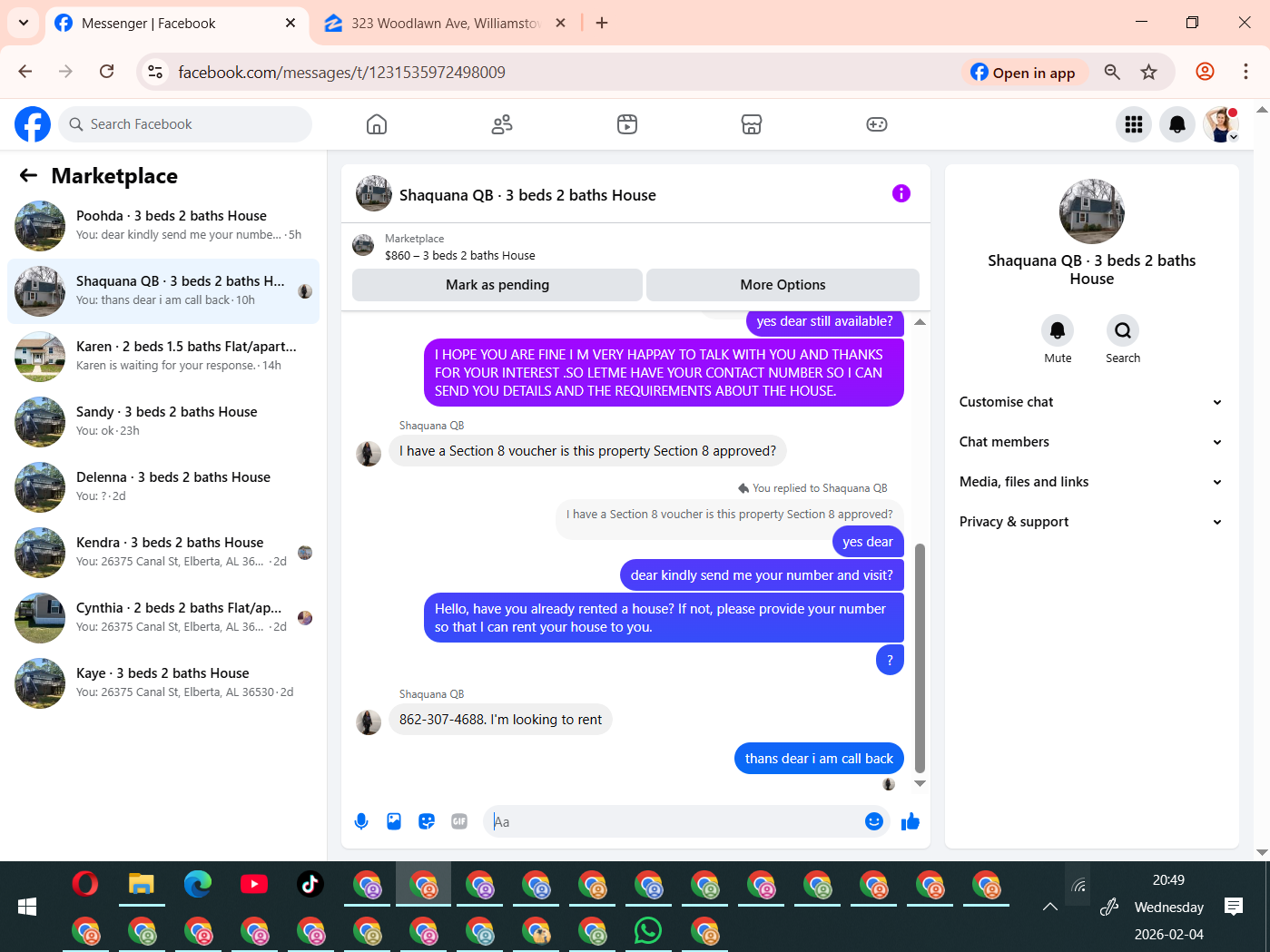Image resolution: width=1270 pixels, height=952 pixels.
Task: Click the browser address bar URL
Action: tap(341, 73)
